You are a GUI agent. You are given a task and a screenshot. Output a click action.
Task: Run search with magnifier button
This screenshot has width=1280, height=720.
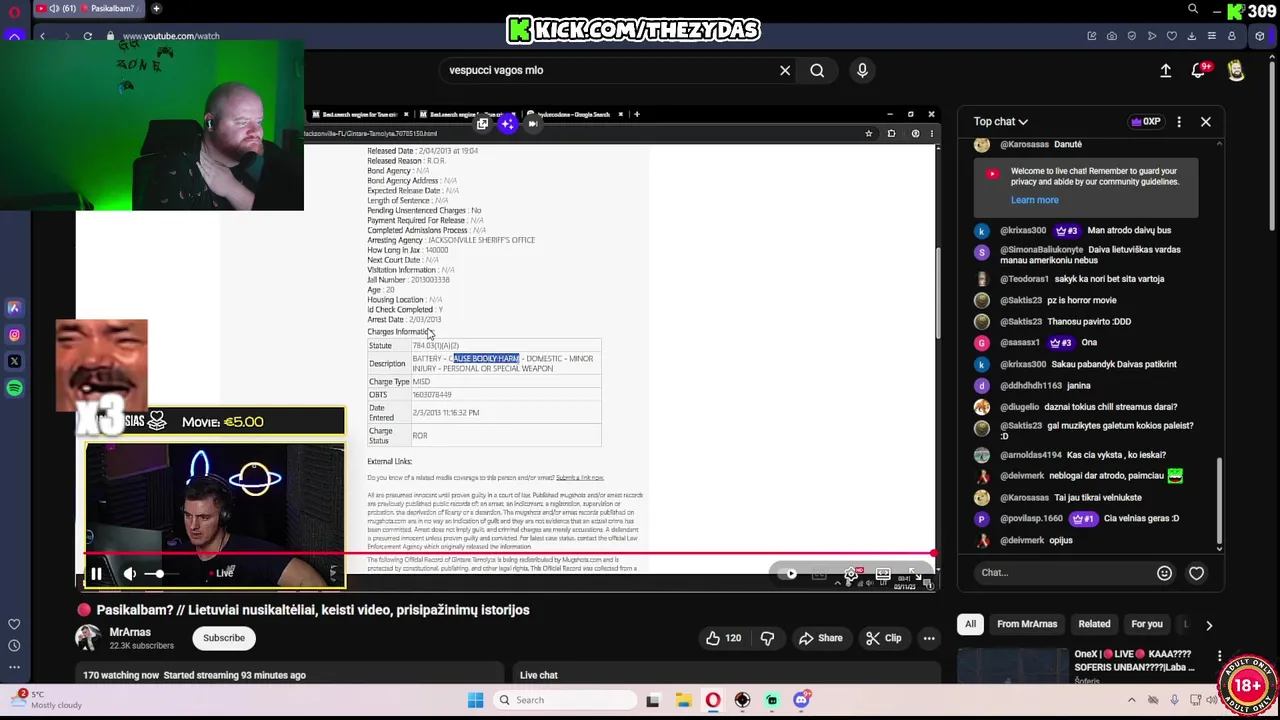[817, 70]
